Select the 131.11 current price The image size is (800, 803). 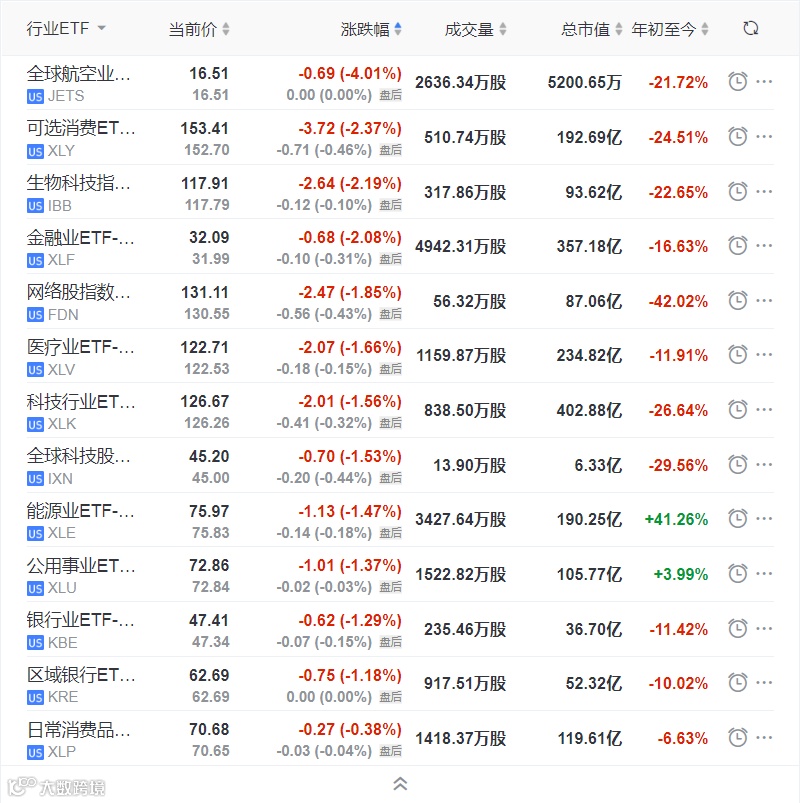[x=204, y=292]
